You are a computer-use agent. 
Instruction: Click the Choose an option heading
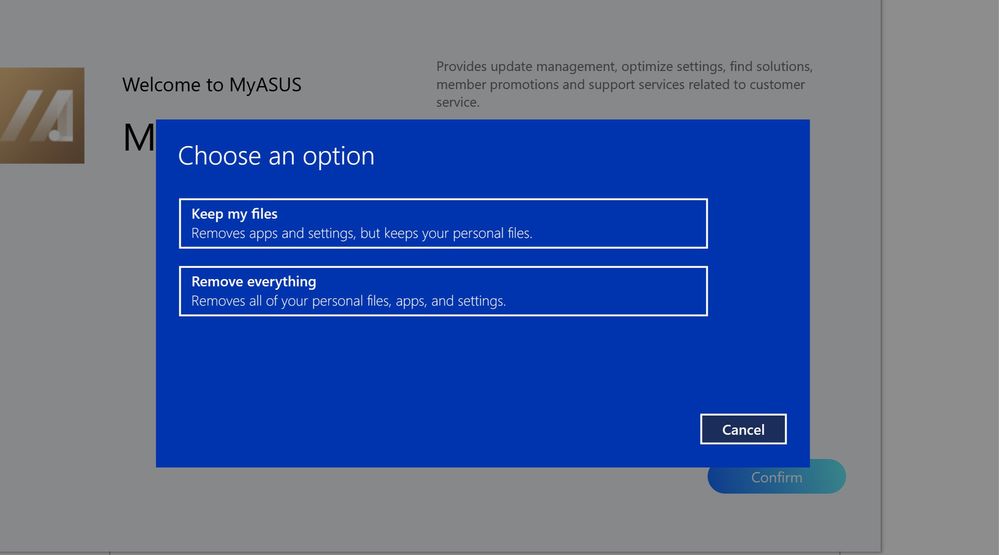tap(276, 156)
